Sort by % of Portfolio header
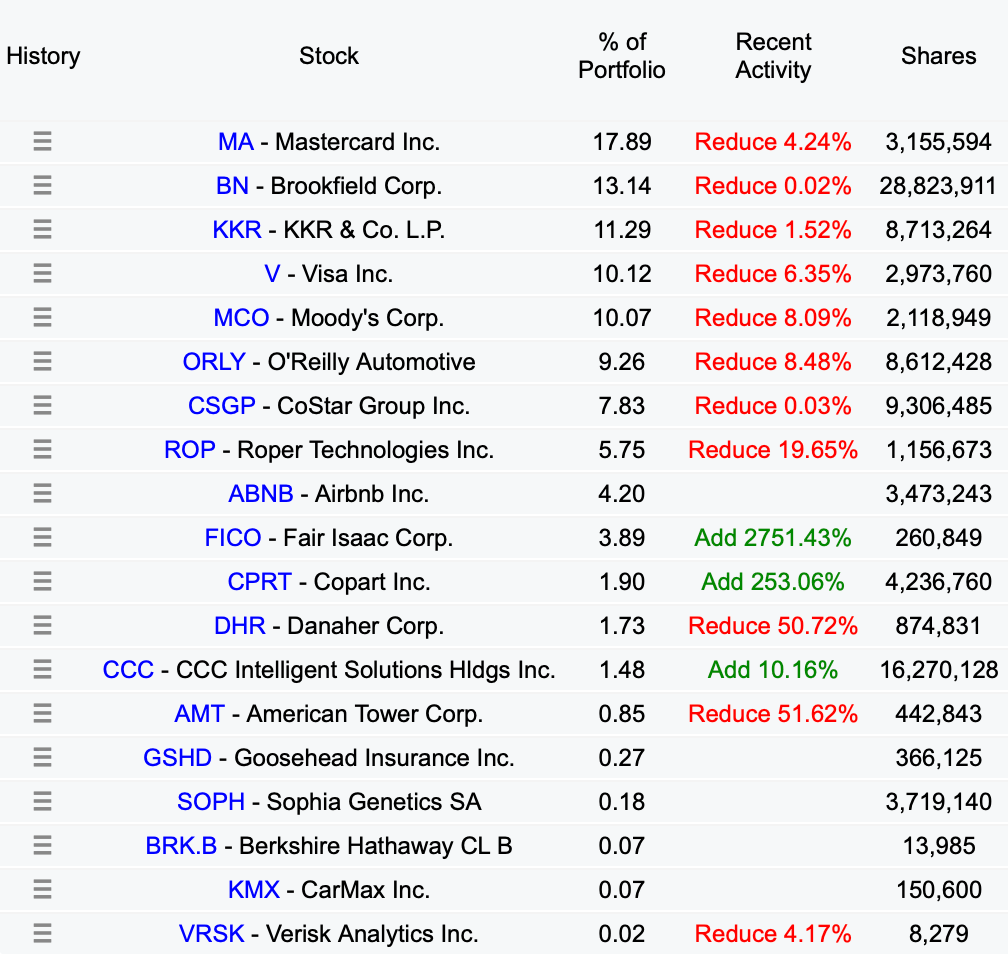This screenshot has height=954, width=1008. click(x=622, y=56)
